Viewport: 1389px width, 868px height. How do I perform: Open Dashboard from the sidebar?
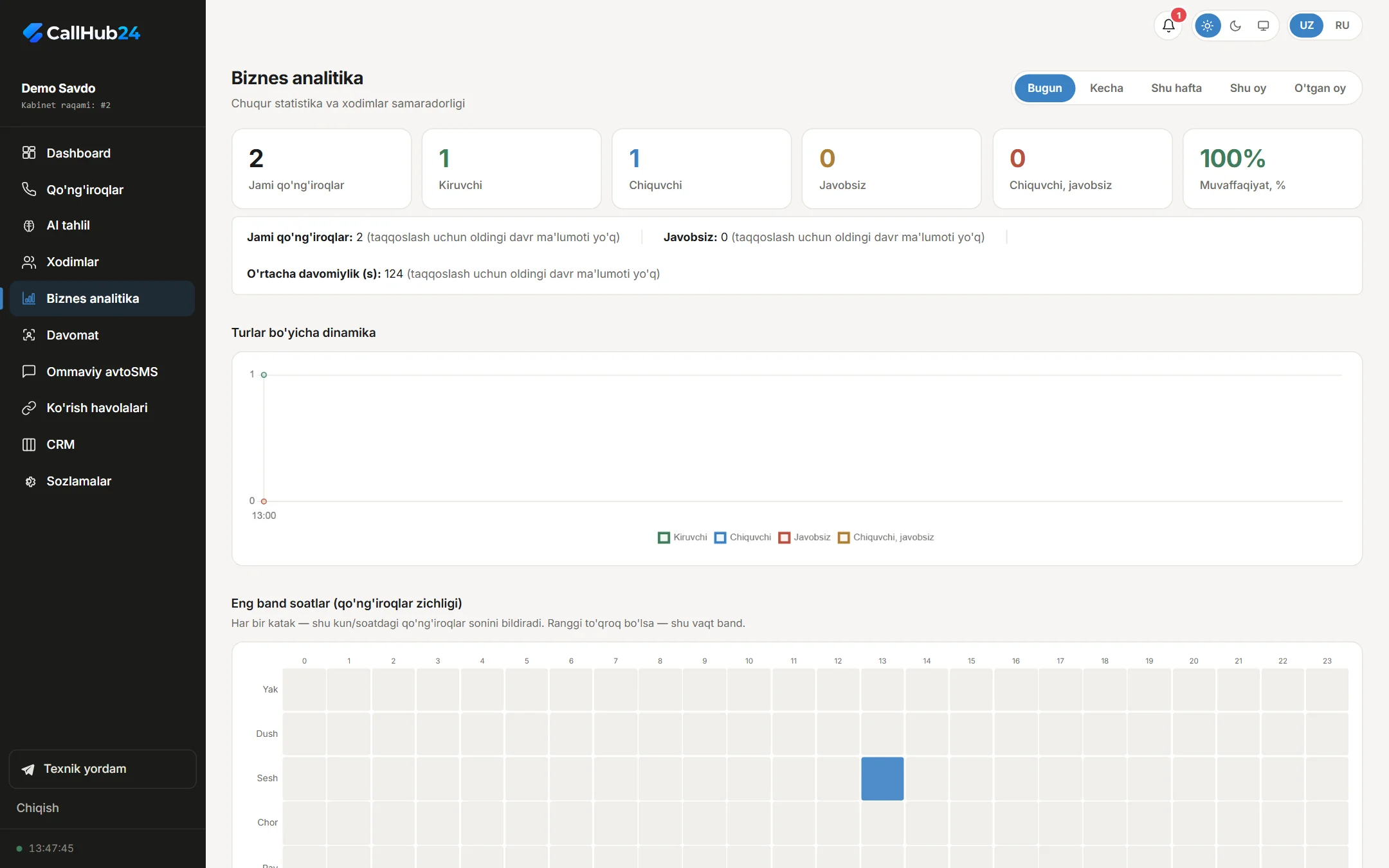[x=102, y=153]
